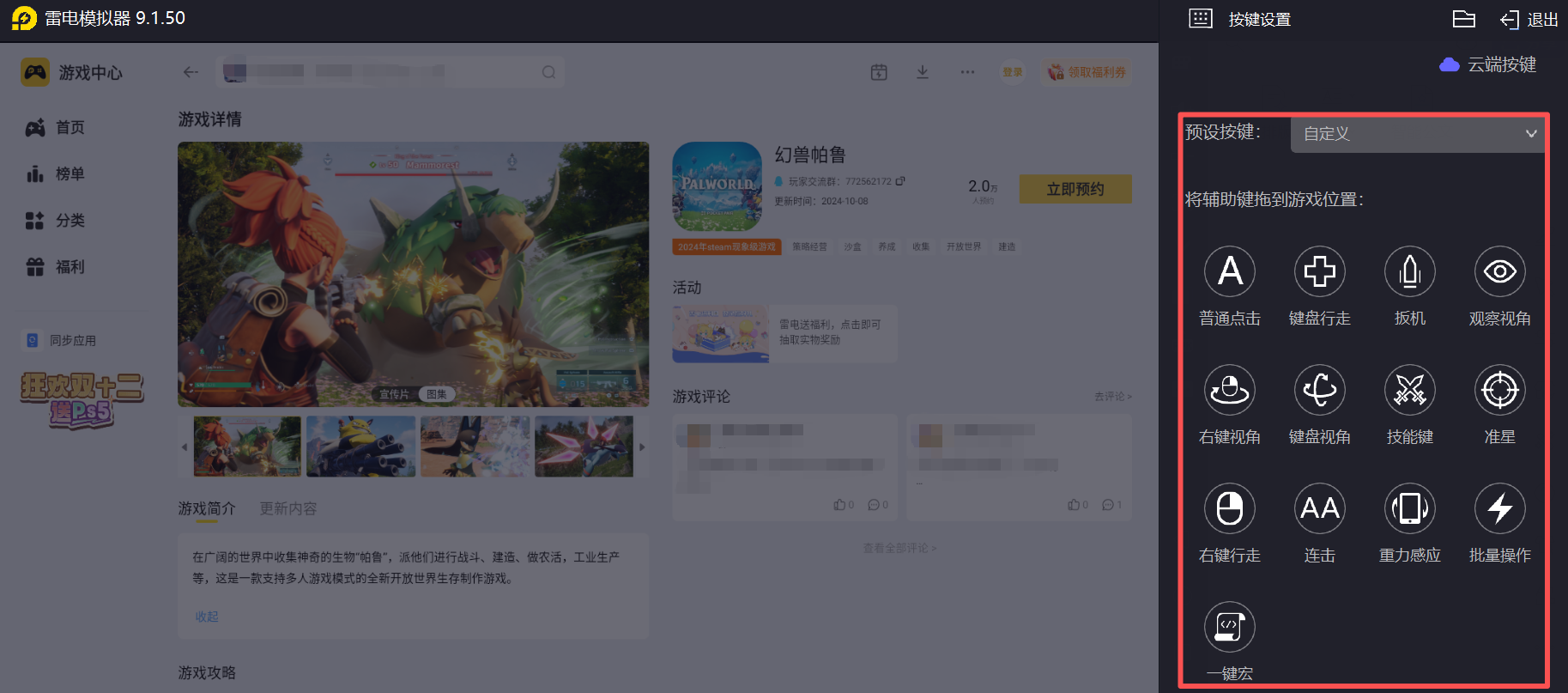Click the 立即预约 reserve button

coord(1075,189)
